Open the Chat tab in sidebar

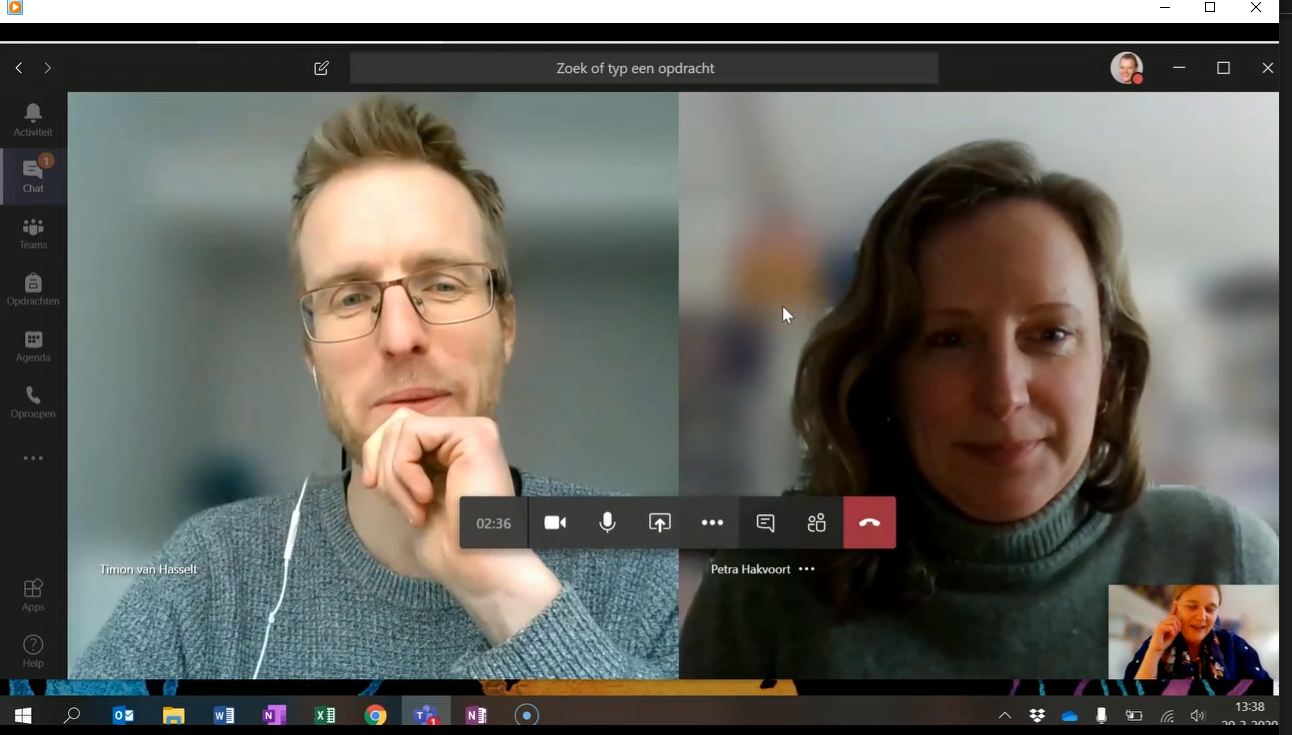pyautogui.click(x=33, y=176)
